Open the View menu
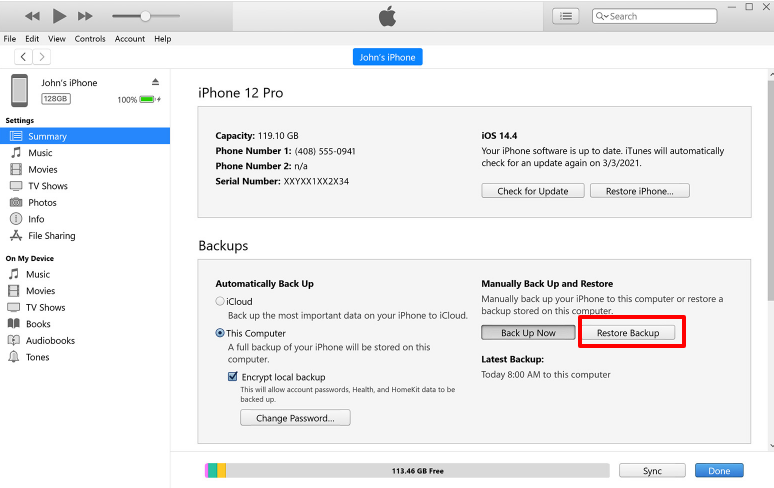The height and width of the screenshot is (488, 774). click(x=57, y=38)
